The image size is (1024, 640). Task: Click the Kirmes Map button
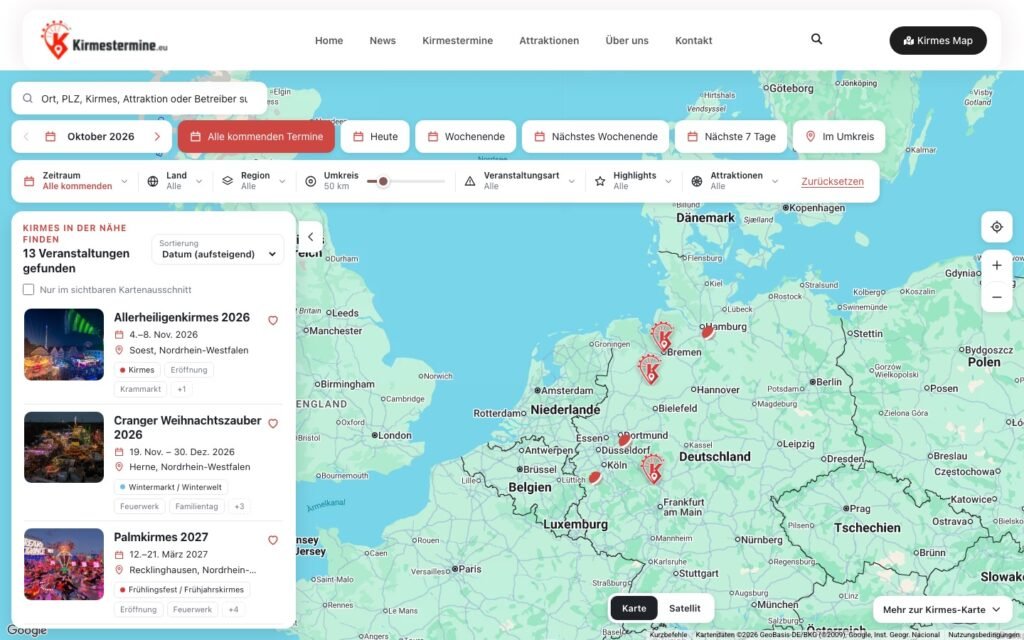click(x=938, y=40)
